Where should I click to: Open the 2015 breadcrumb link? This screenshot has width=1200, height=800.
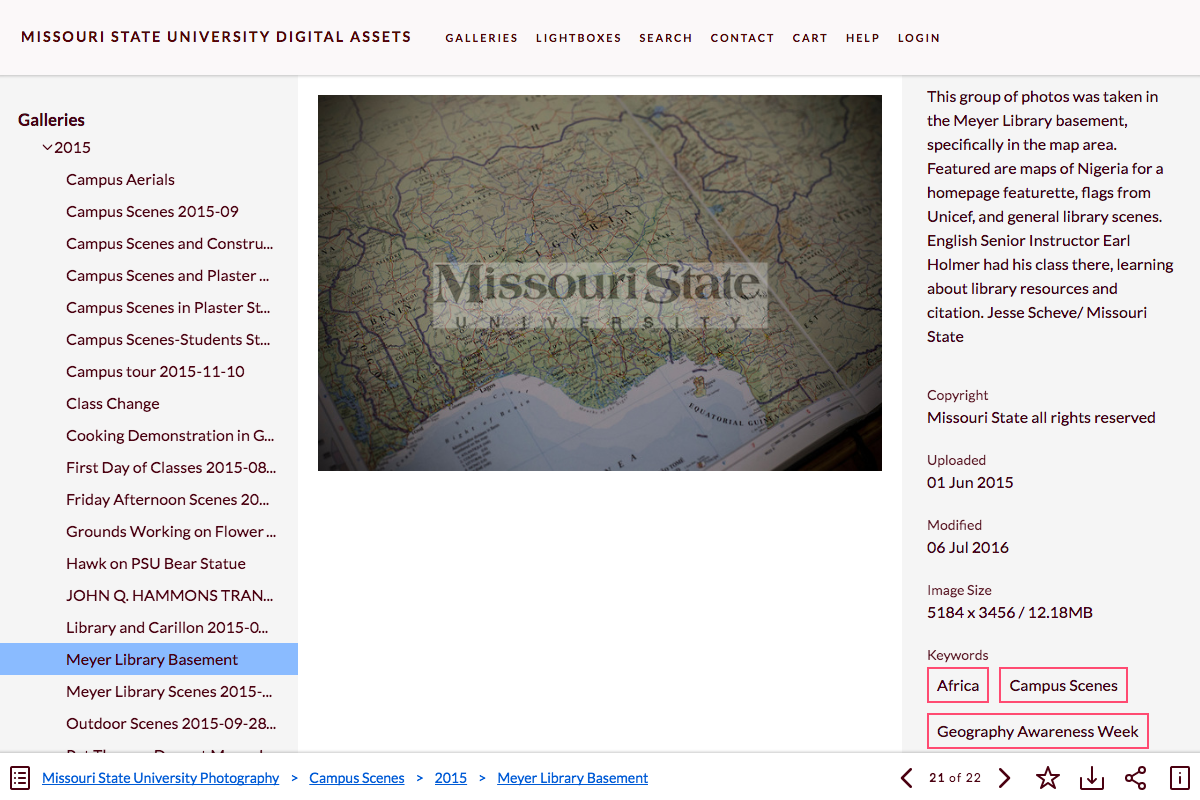pyautogui.click(x=451, y=778)
